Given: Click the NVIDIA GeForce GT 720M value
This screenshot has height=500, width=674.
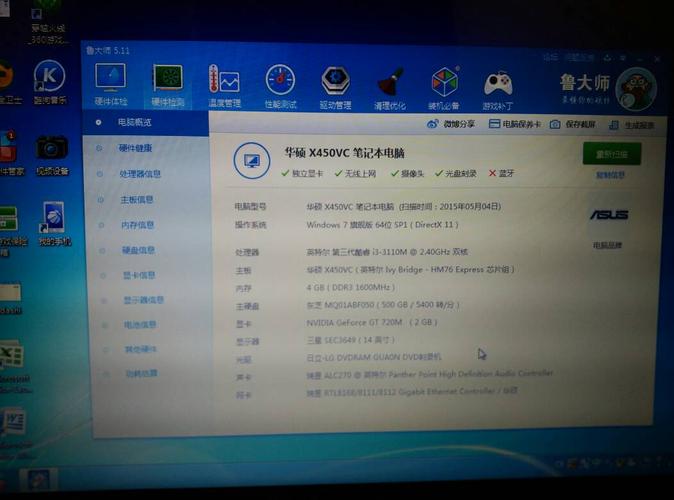Looking at the screenshot, I should [x=371, y=322].
